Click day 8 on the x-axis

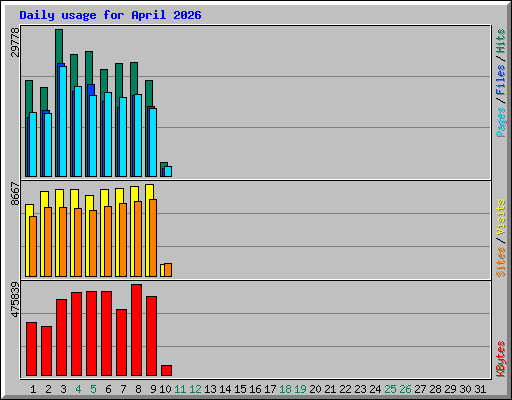coord(138,389)
